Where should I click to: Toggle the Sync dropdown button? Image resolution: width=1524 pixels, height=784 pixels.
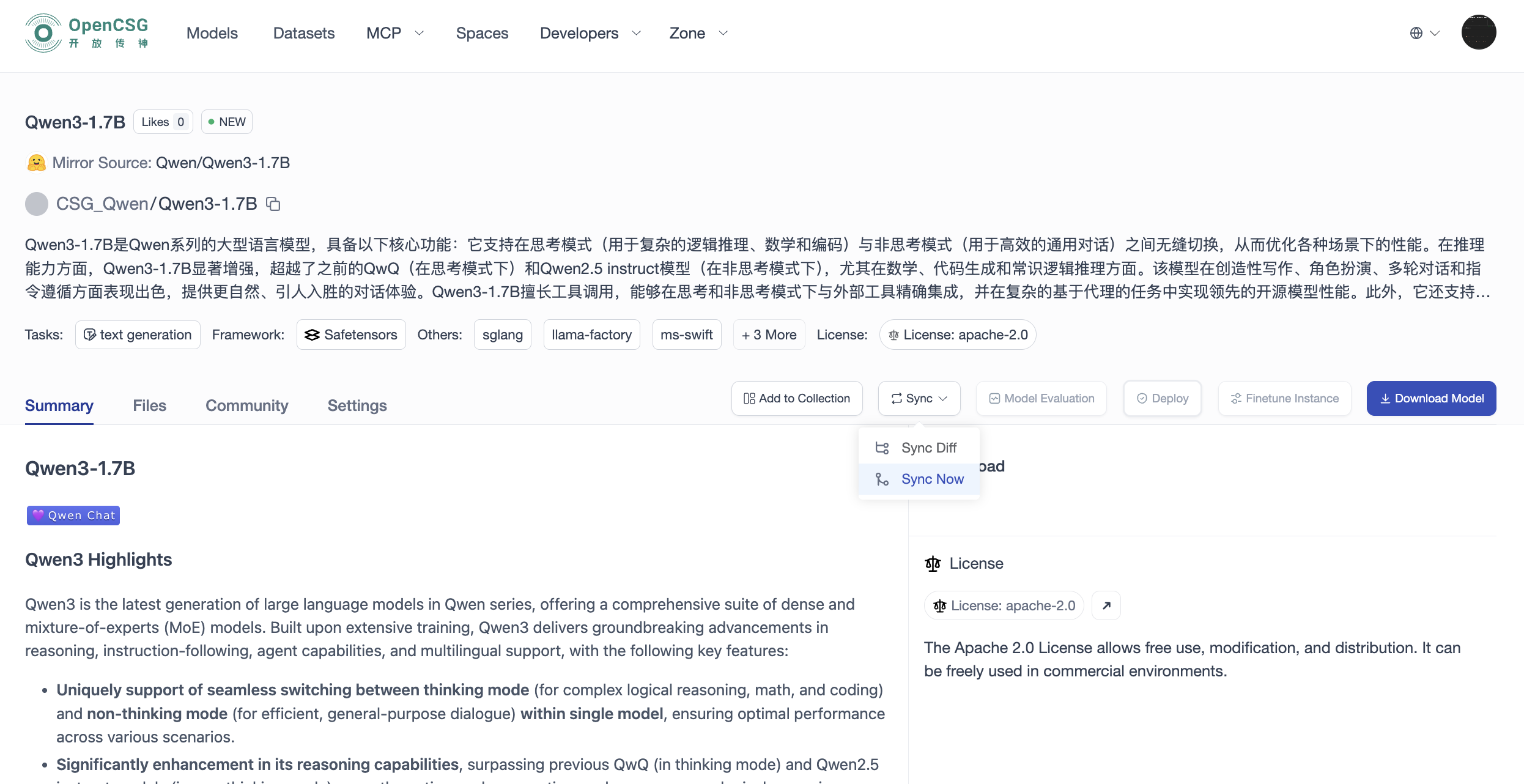919,399
